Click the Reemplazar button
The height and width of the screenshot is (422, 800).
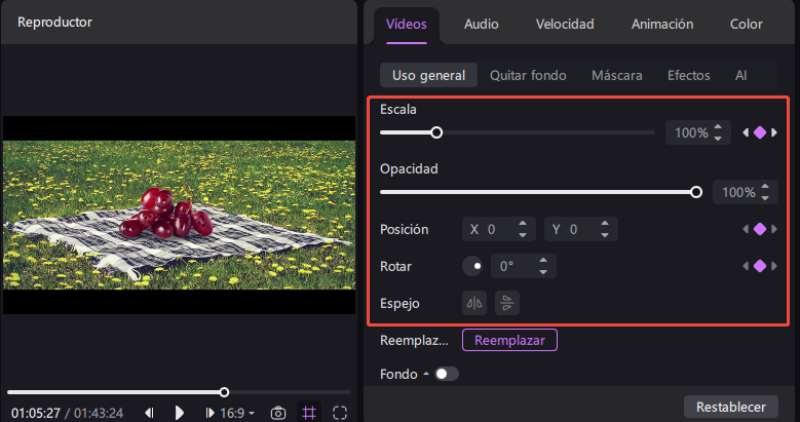[509, 340]
